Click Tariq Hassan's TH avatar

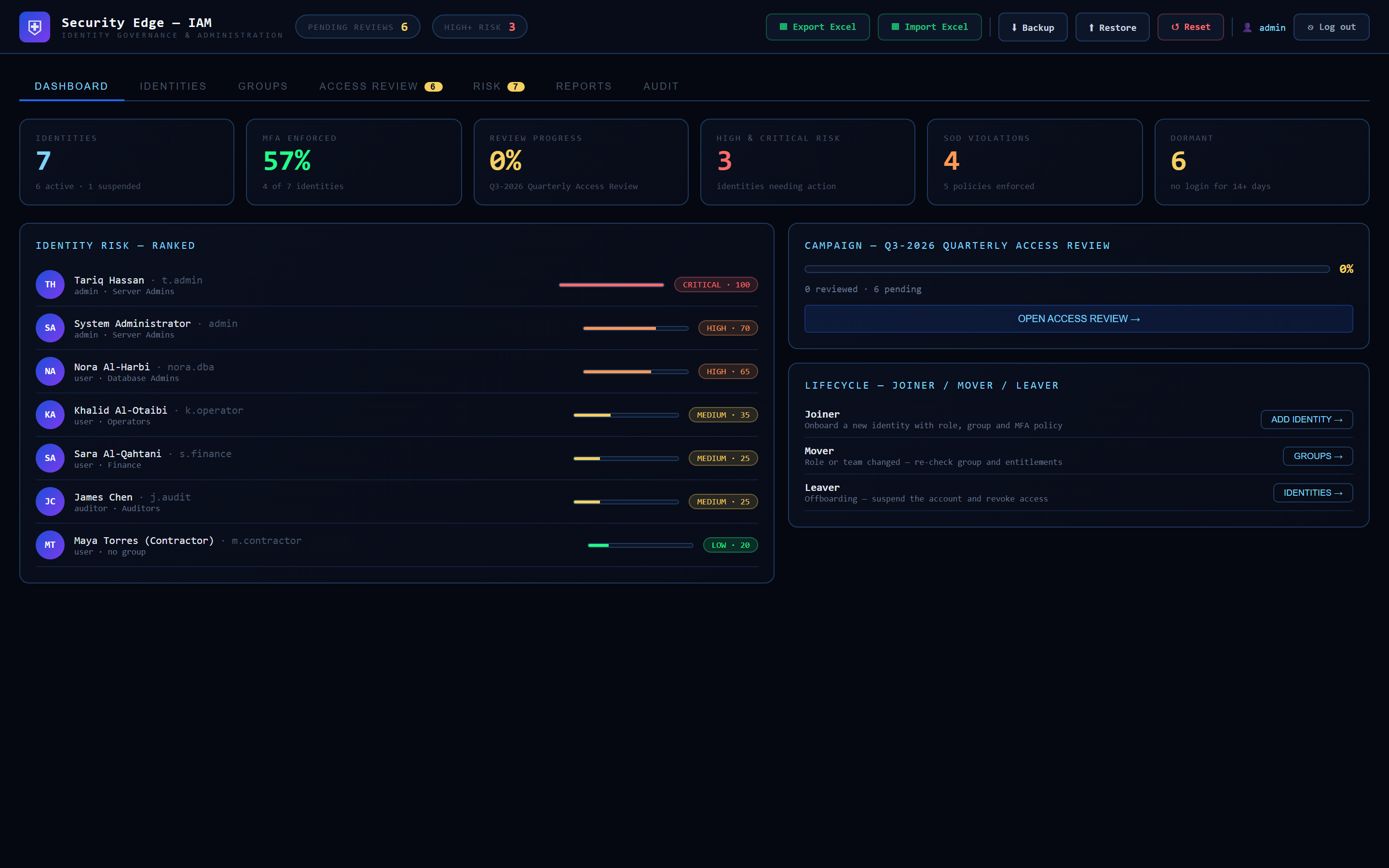pyautogui.click(x=50, y=285)
